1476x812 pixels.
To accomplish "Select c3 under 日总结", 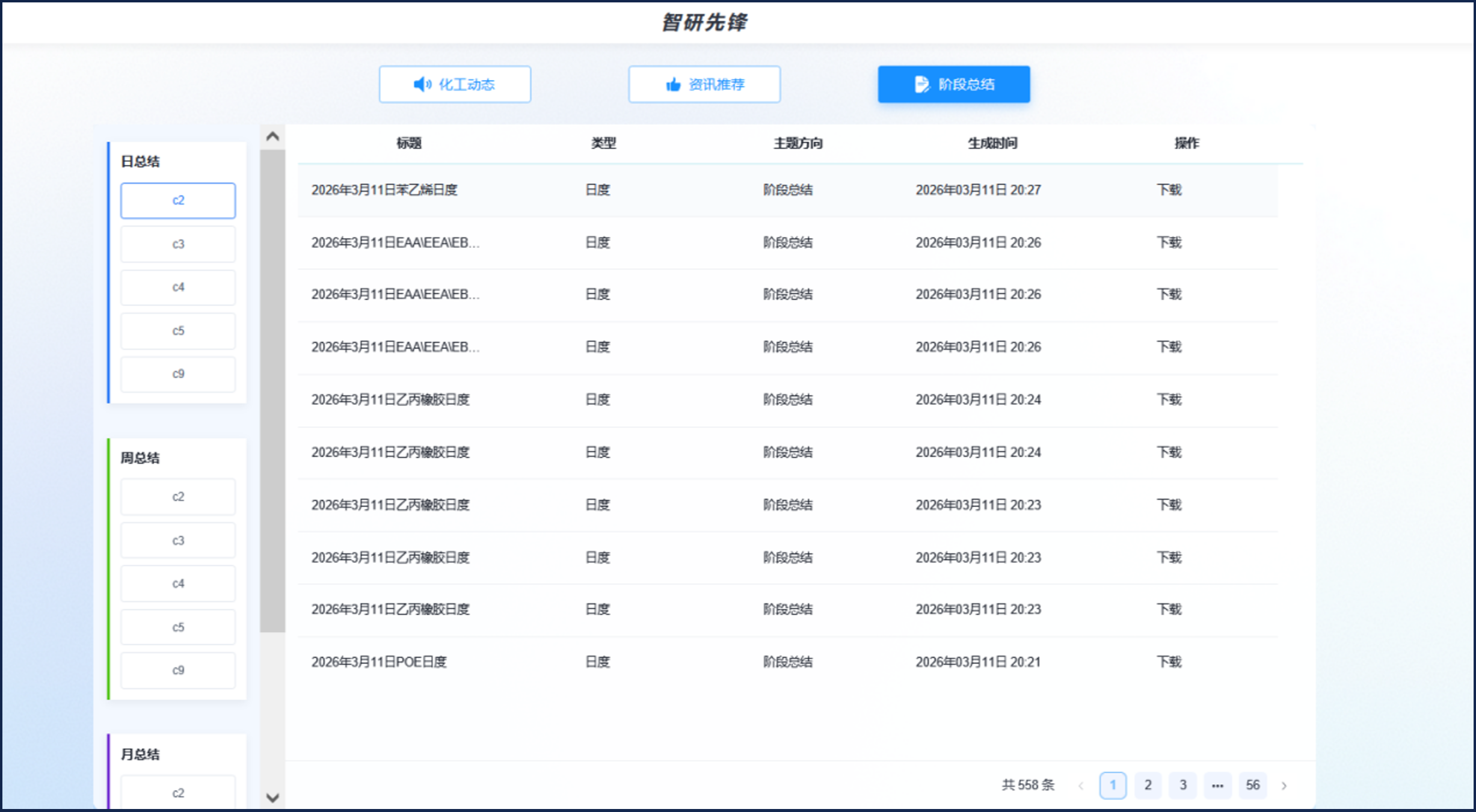I will [178, 244].
